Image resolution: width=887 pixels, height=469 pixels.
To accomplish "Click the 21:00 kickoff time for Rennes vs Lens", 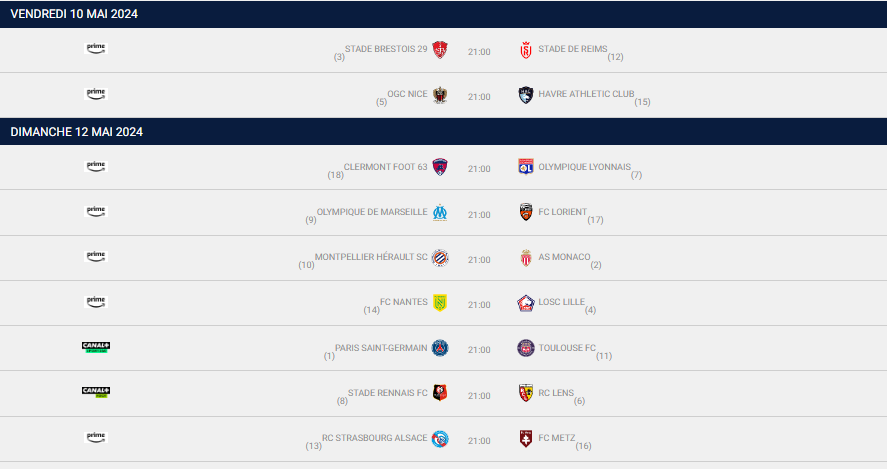I will pyautogui.click(x=479, y=396).
